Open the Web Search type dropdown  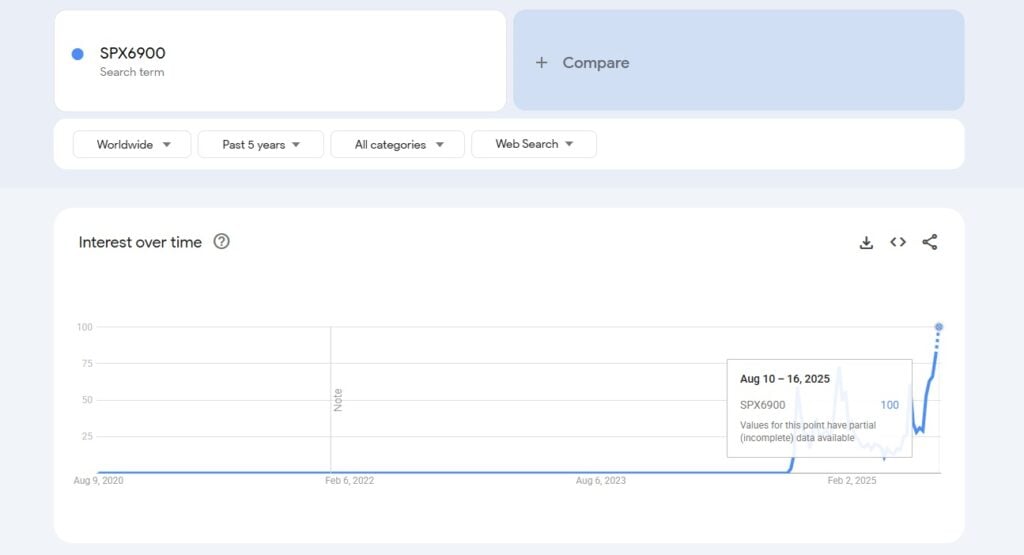click(x=534, y=144)
